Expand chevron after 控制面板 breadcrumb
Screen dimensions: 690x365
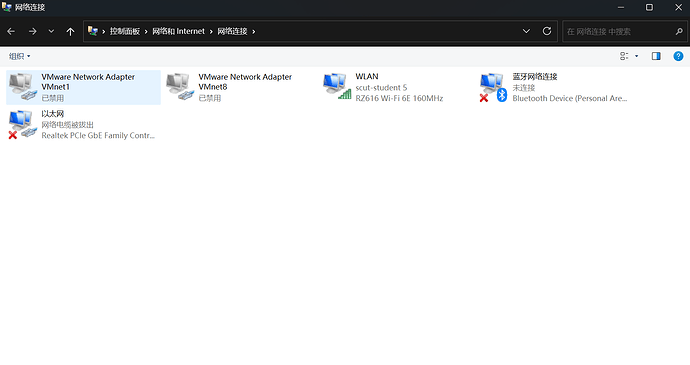[146, 32]
